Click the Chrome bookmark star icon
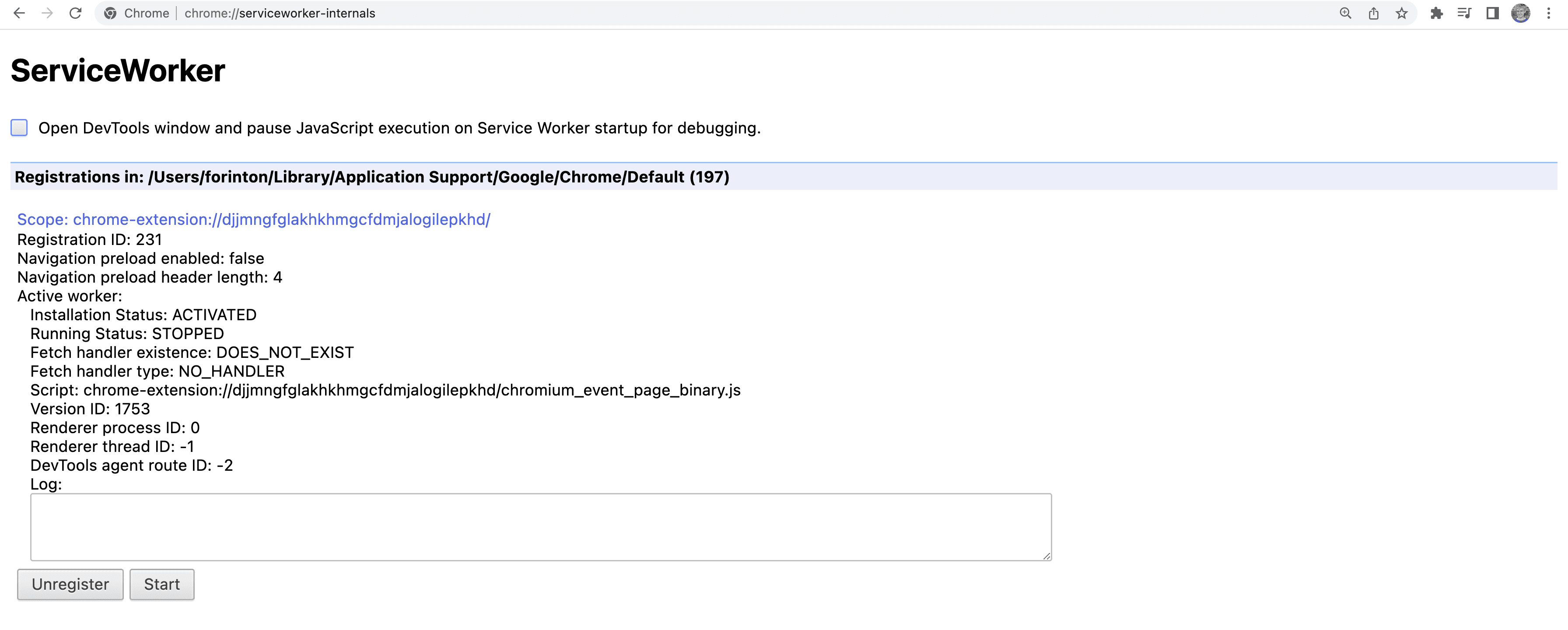Image resolution: width=1568 pixels, height=630 pixels. (x=1400, y=14)
